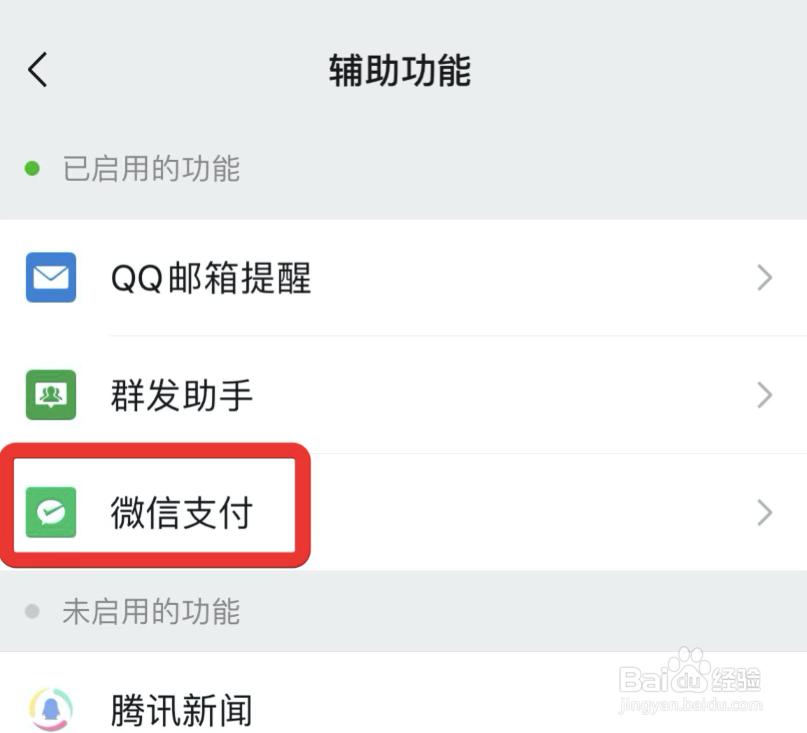Click the Tencent News penguin icon
The image size is (807, 733).
tap(51, 710)
